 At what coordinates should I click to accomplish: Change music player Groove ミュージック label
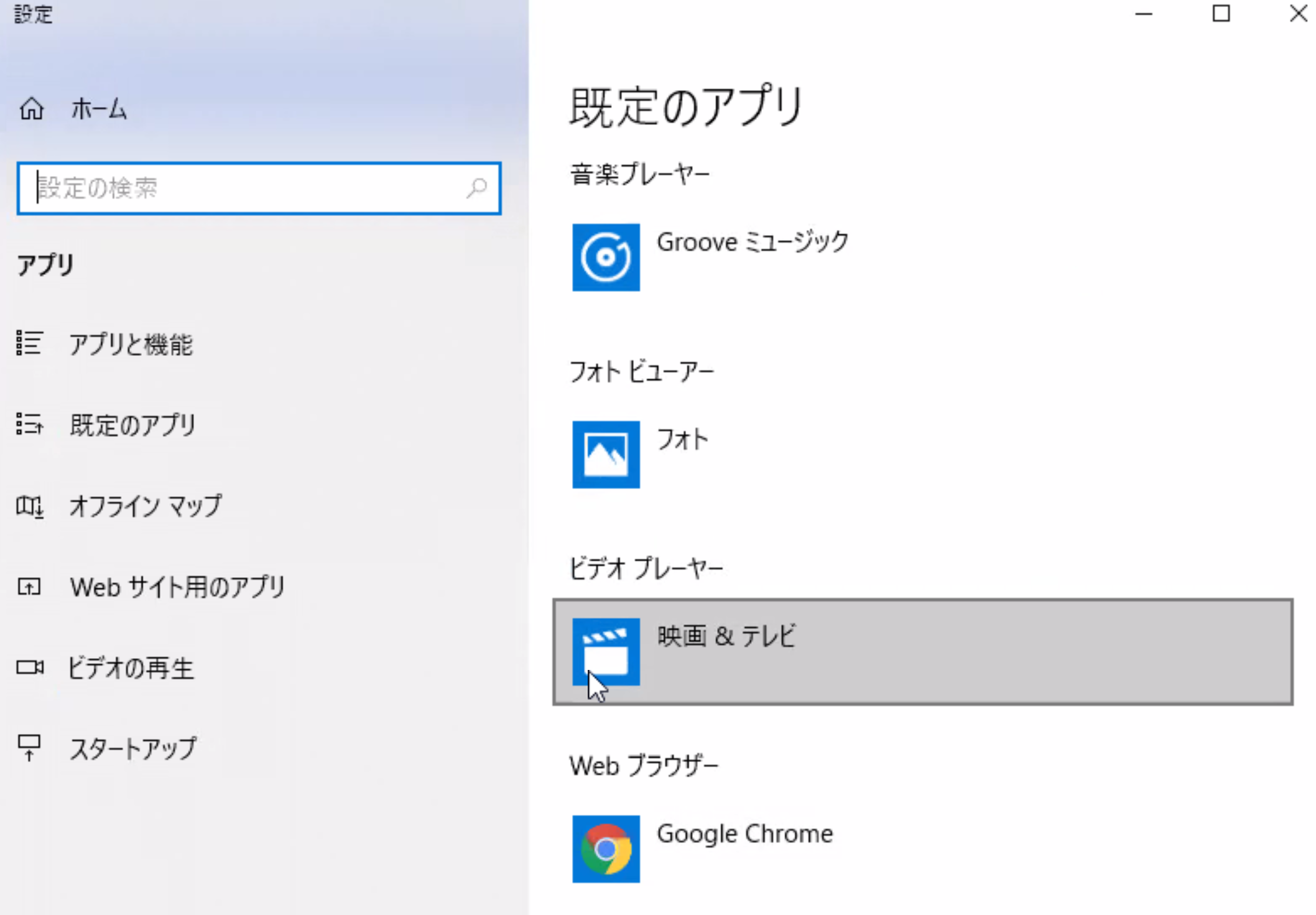tap(753, 242)
